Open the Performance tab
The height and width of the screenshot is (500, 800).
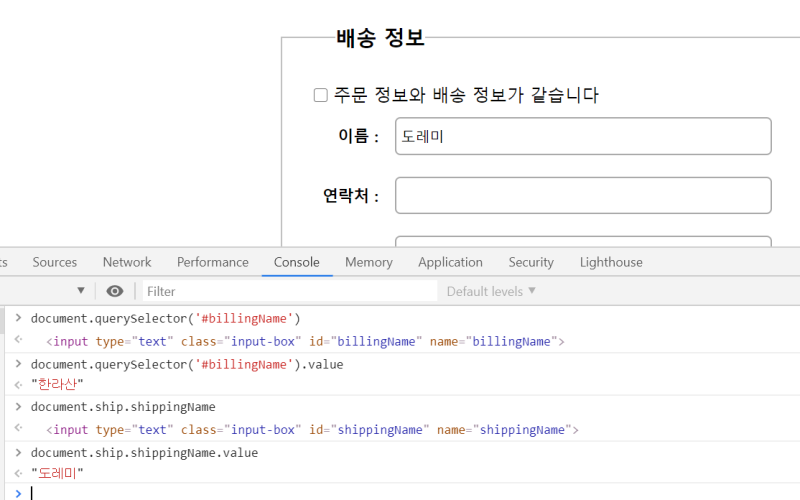coord(212,262)
